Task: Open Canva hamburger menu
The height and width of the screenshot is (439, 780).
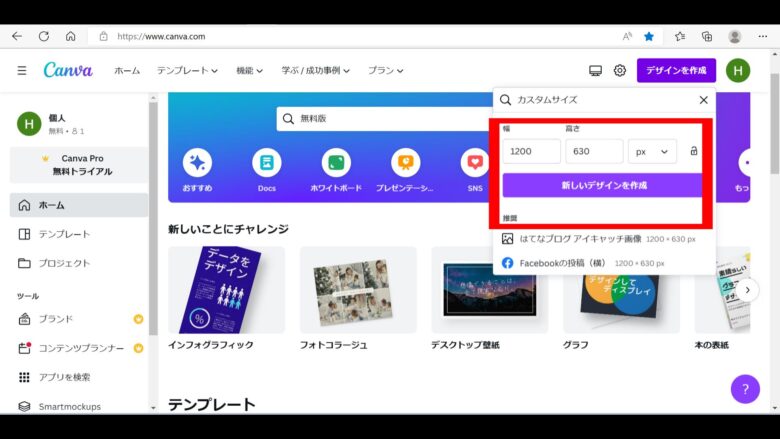Action: coord(22,71)
